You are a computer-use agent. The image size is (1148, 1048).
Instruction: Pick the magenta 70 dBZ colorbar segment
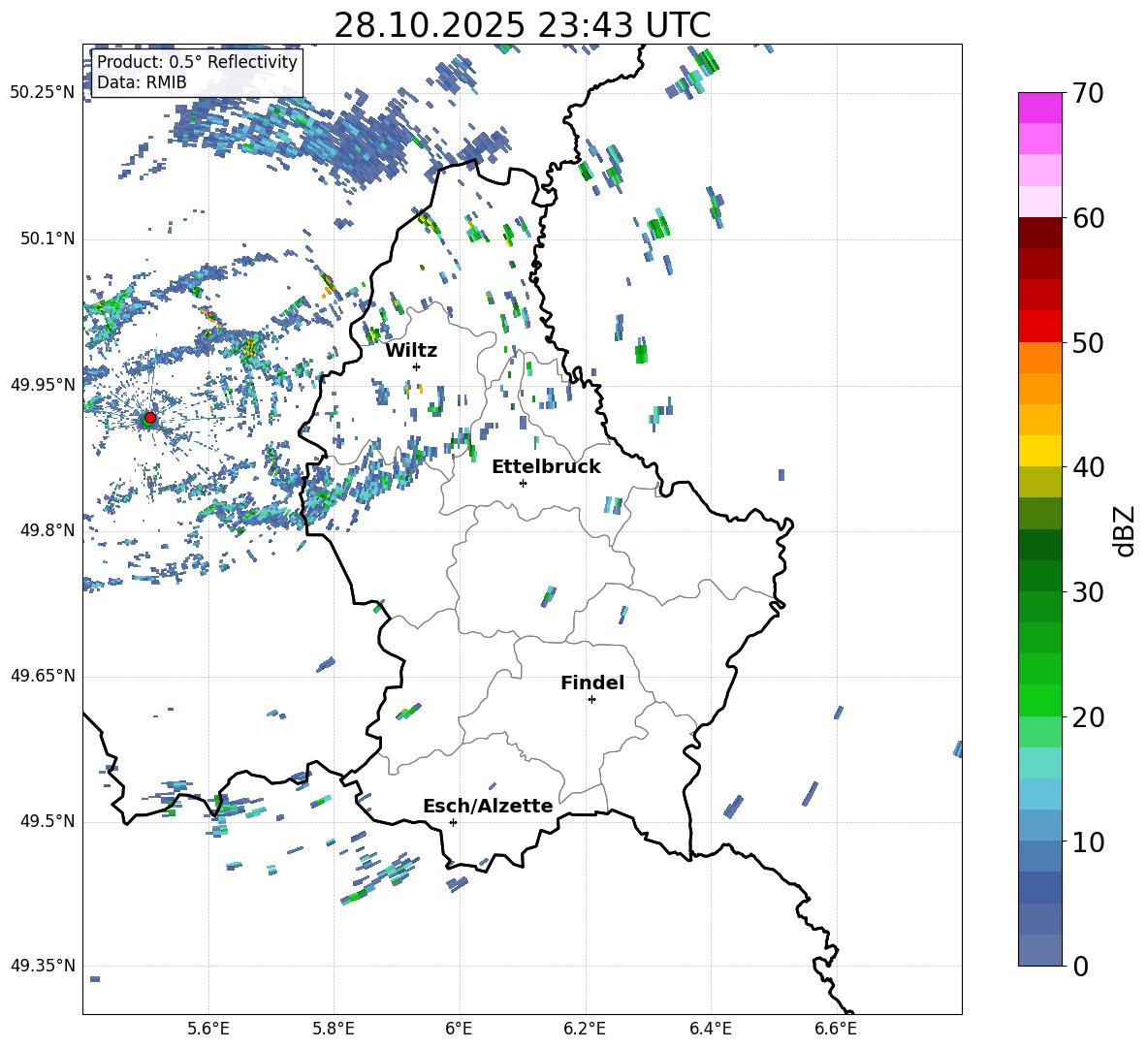1040,108
